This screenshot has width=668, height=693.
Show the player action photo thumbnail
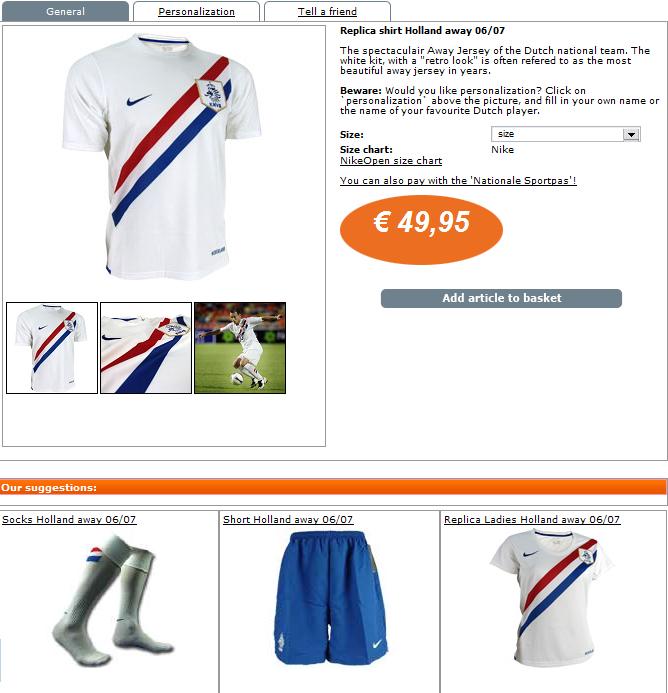point(240,348)
